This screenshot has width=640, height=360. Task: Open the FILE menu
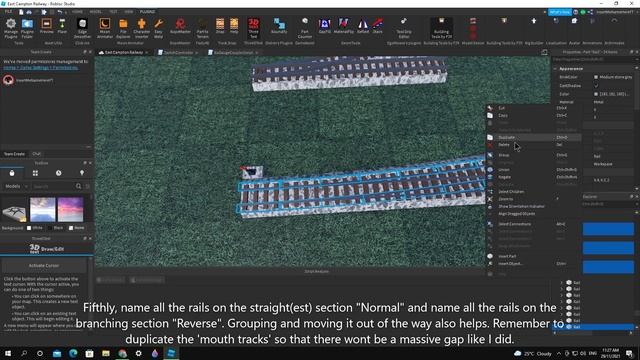tap(8, 12)
